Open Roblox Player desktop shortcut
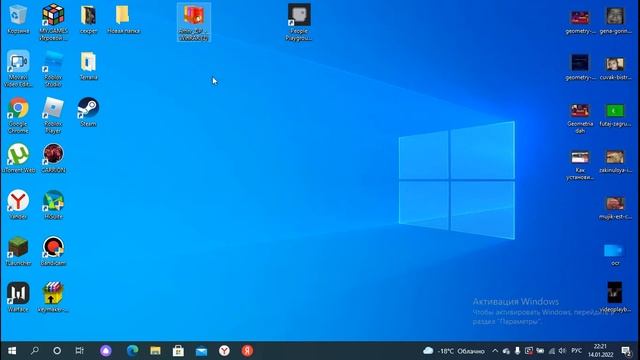The height and width of the screenshot is (360, 640). click(53, 115)
